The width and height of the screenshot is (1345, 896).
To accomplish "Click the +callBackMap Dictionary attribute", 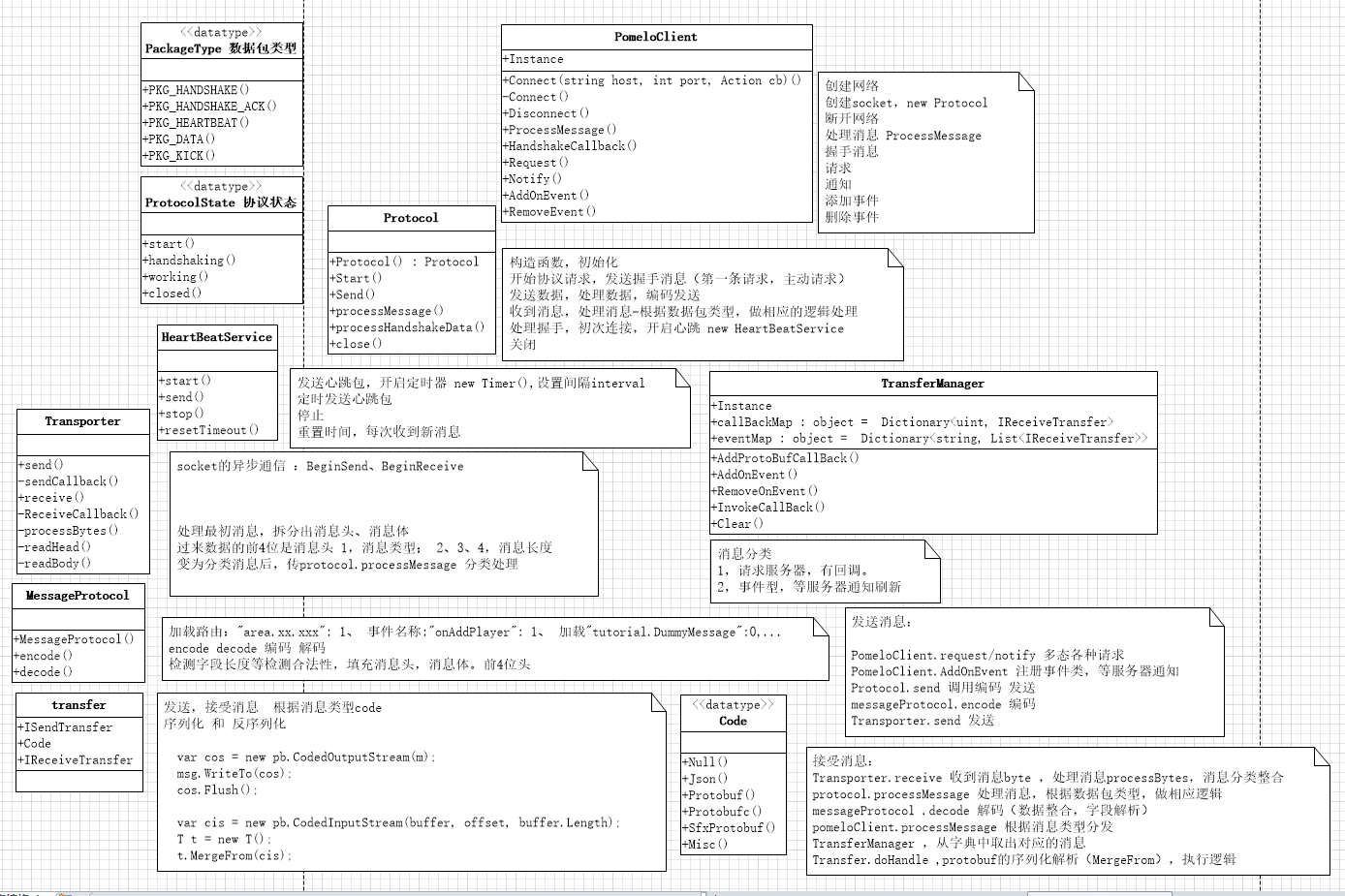I will point(913,422).
